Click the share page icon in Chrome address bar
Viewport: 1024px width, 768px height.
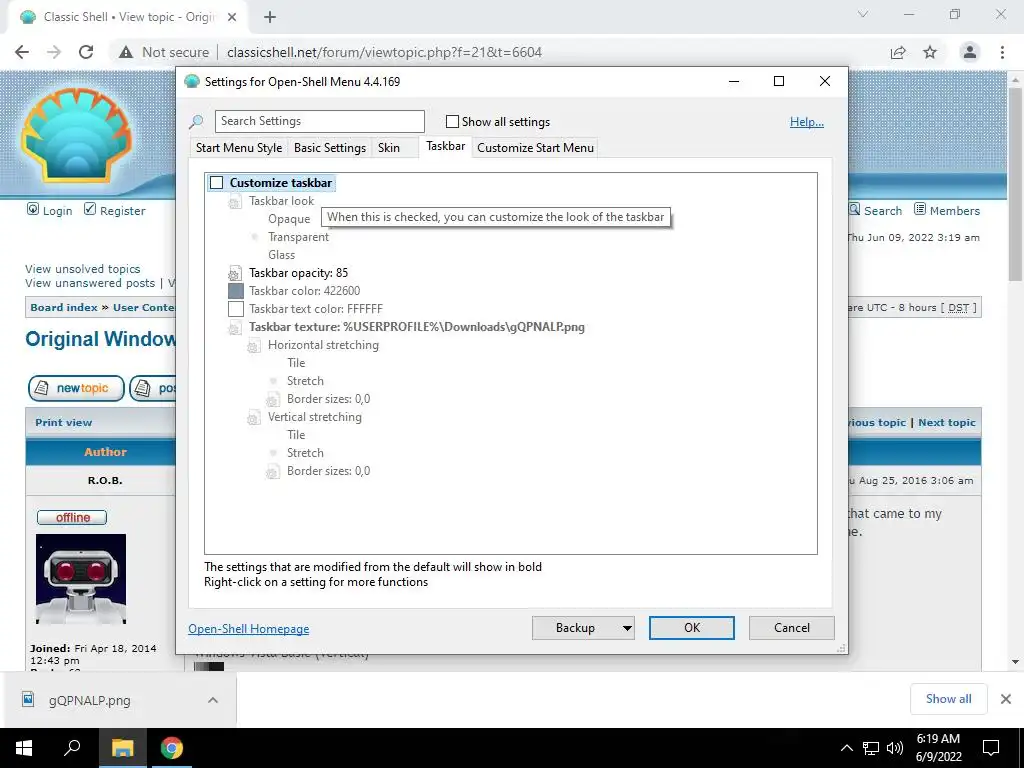click(x=898, y=52)
